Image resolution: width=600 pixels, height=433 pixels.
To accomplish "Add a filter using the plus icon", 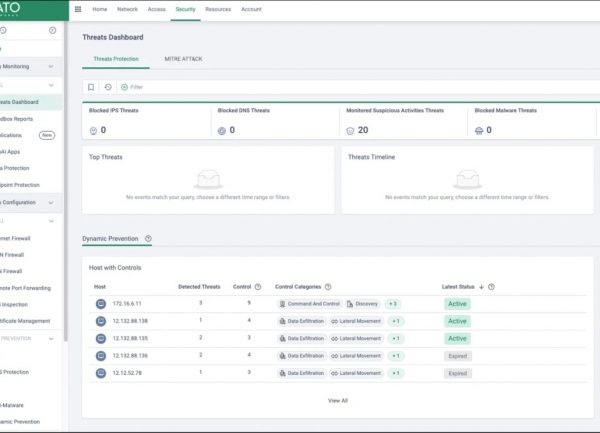I will click(x=124, y=87).
